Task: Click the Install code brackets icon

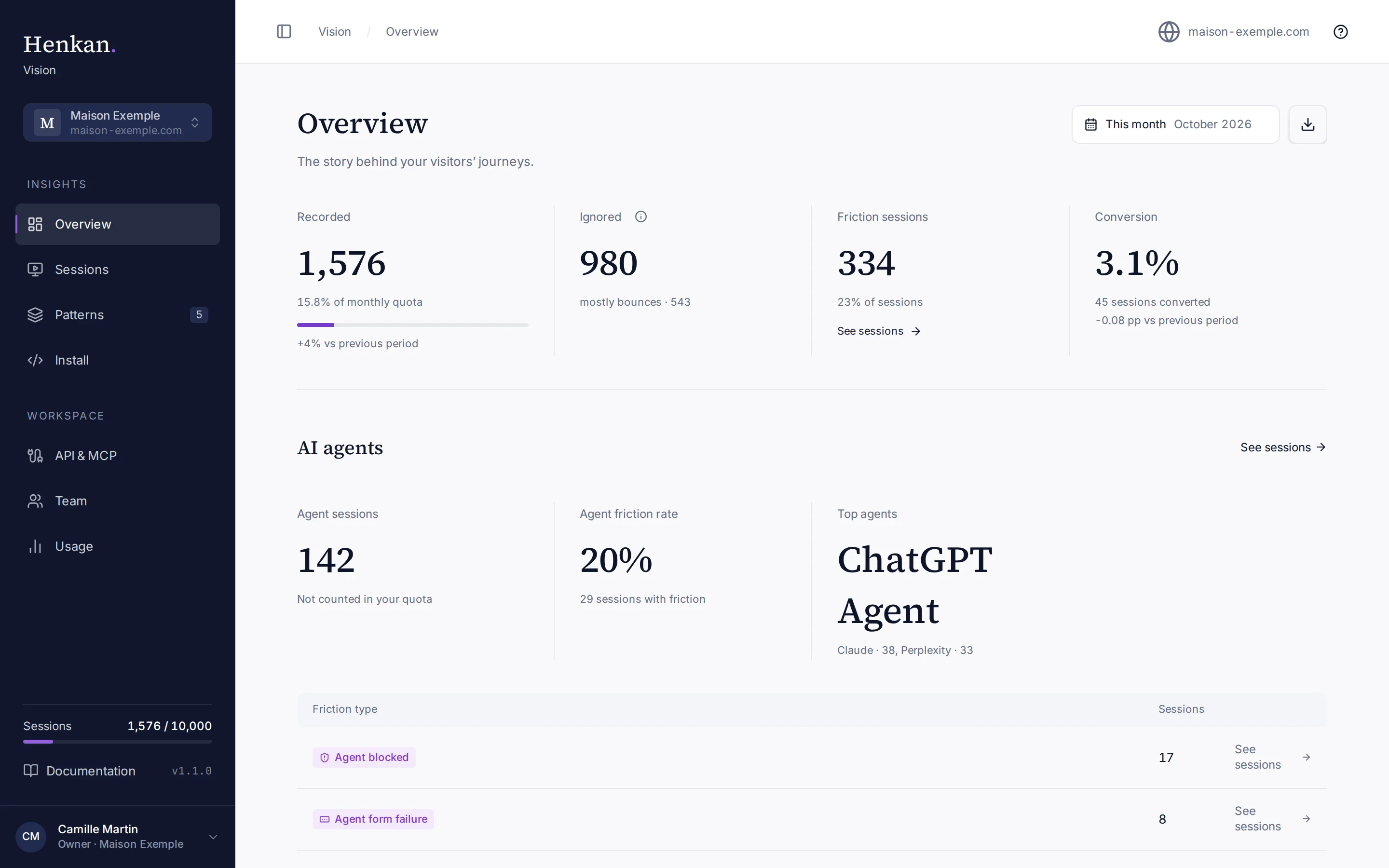Action: (36, 360)
